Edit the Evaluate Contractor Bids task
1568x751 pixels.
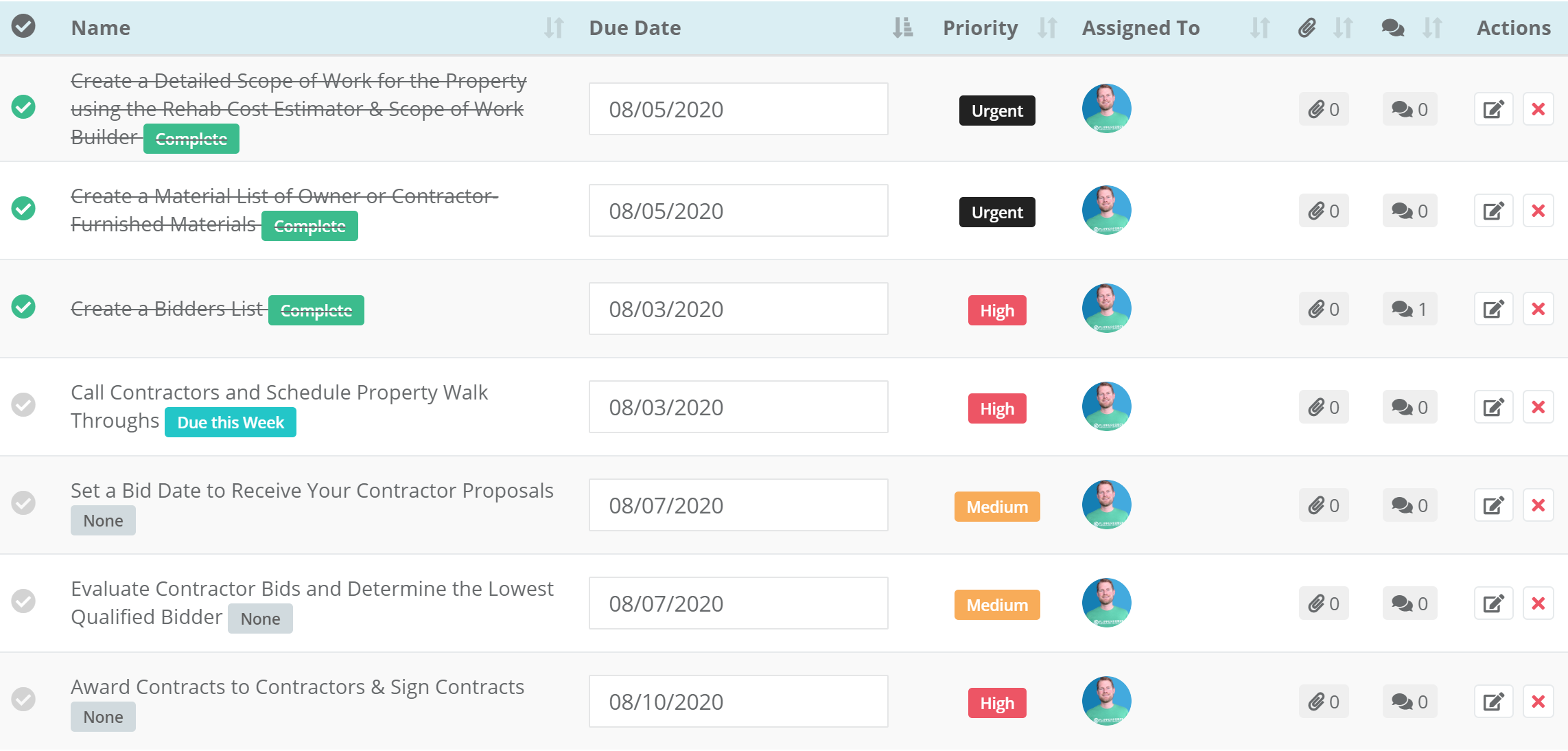(1493, 603)
